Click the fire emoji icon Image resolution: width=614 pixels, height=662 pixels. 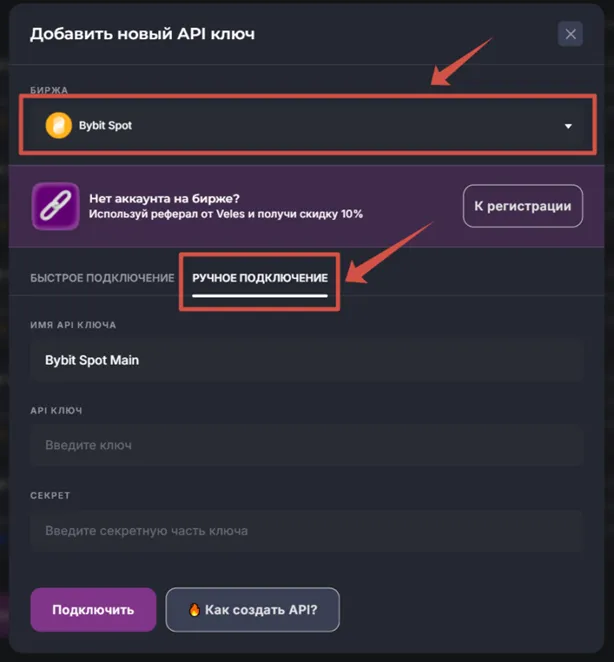(x=195, y=609)
